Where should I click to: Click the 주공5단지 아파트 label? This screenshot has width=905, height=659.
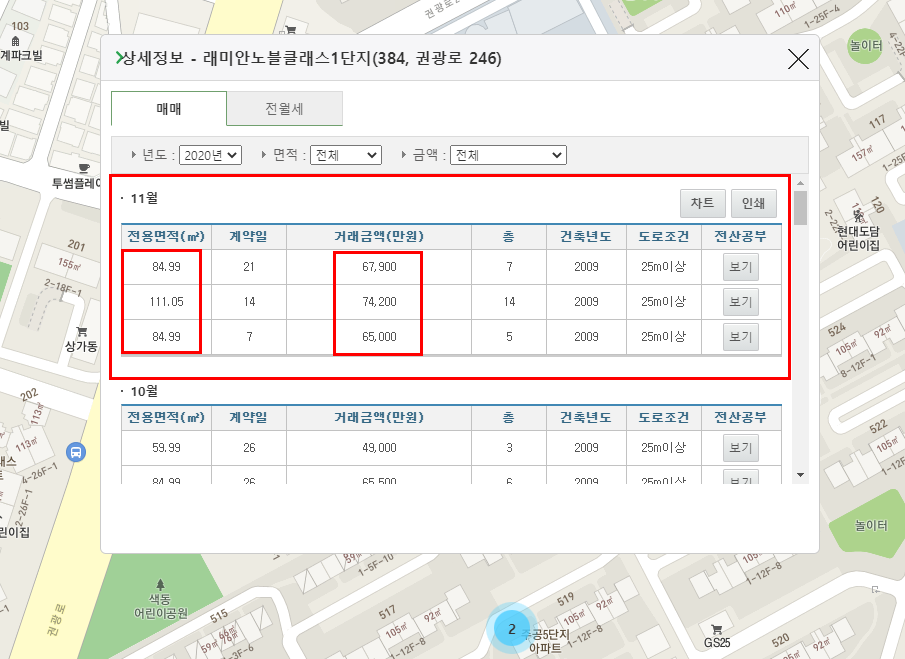(x=545, y=641)
